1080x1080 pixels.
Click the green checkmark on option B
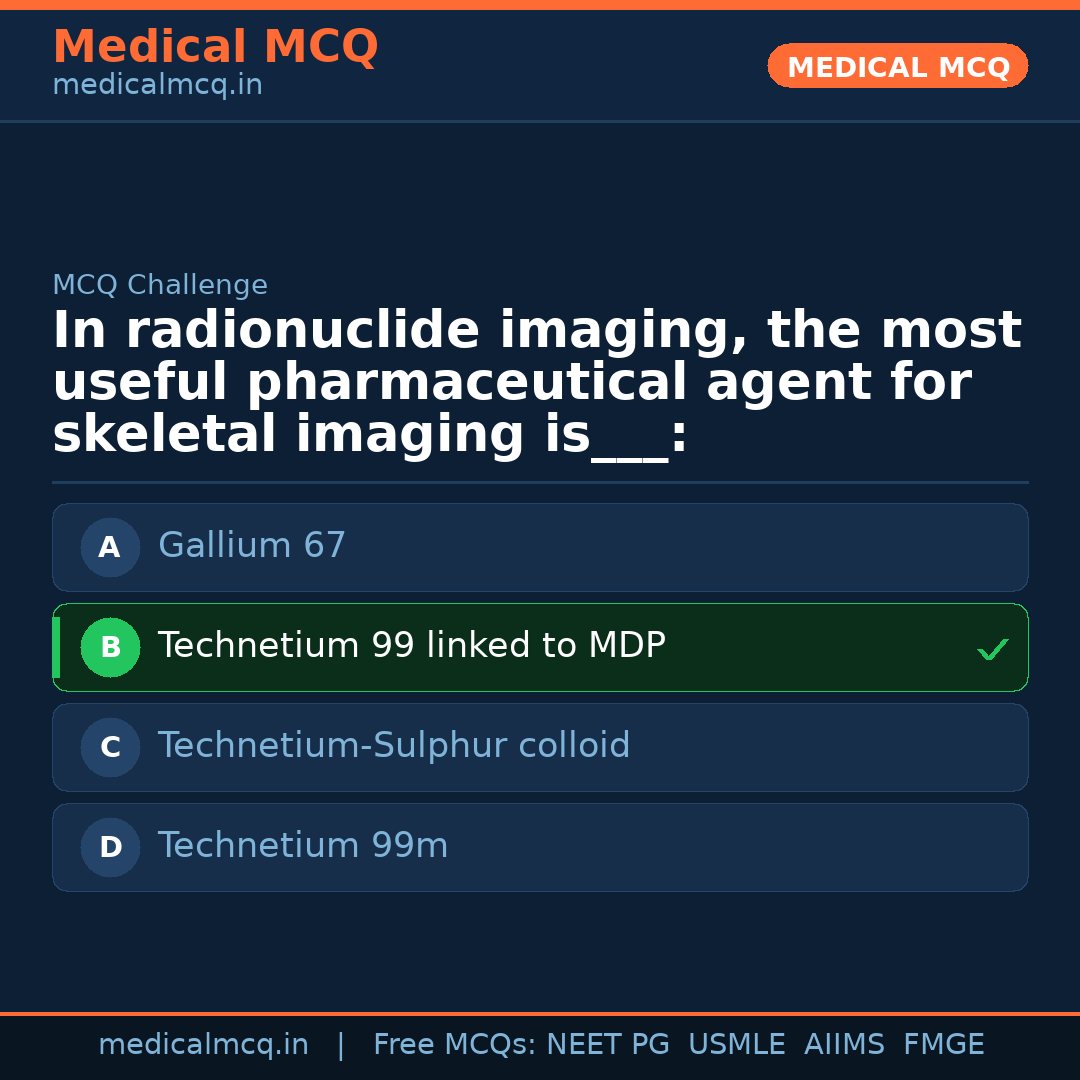coord(992,650)
